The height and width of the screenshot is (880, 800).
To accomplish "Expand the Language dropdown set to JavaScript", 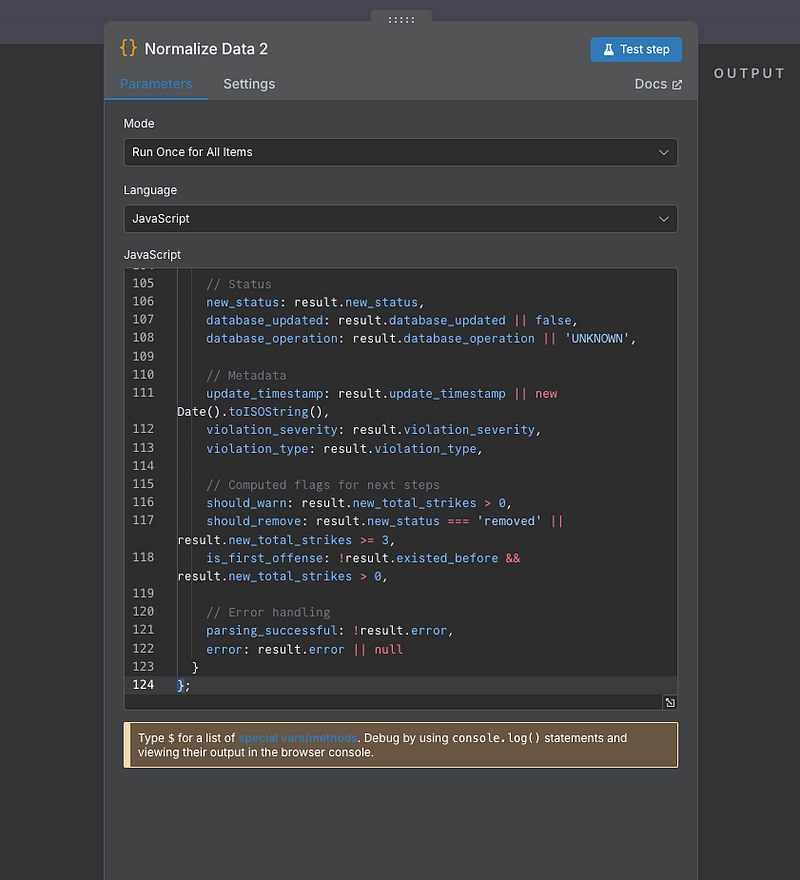I will coord(400,218).
